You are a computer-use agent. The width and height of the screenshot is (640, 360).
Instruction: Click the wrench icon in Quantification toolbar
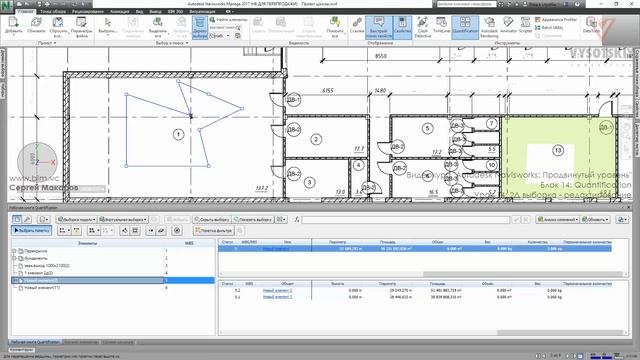tap(27, 220)
